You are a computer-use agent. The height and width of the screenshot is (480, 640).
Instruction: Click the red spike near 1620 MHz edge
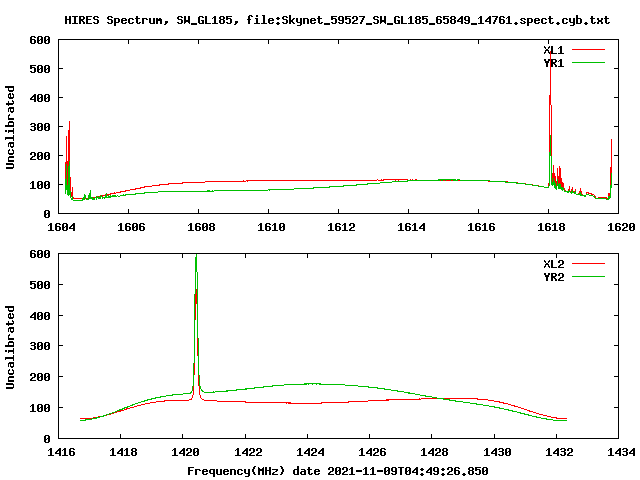[611, 167]
